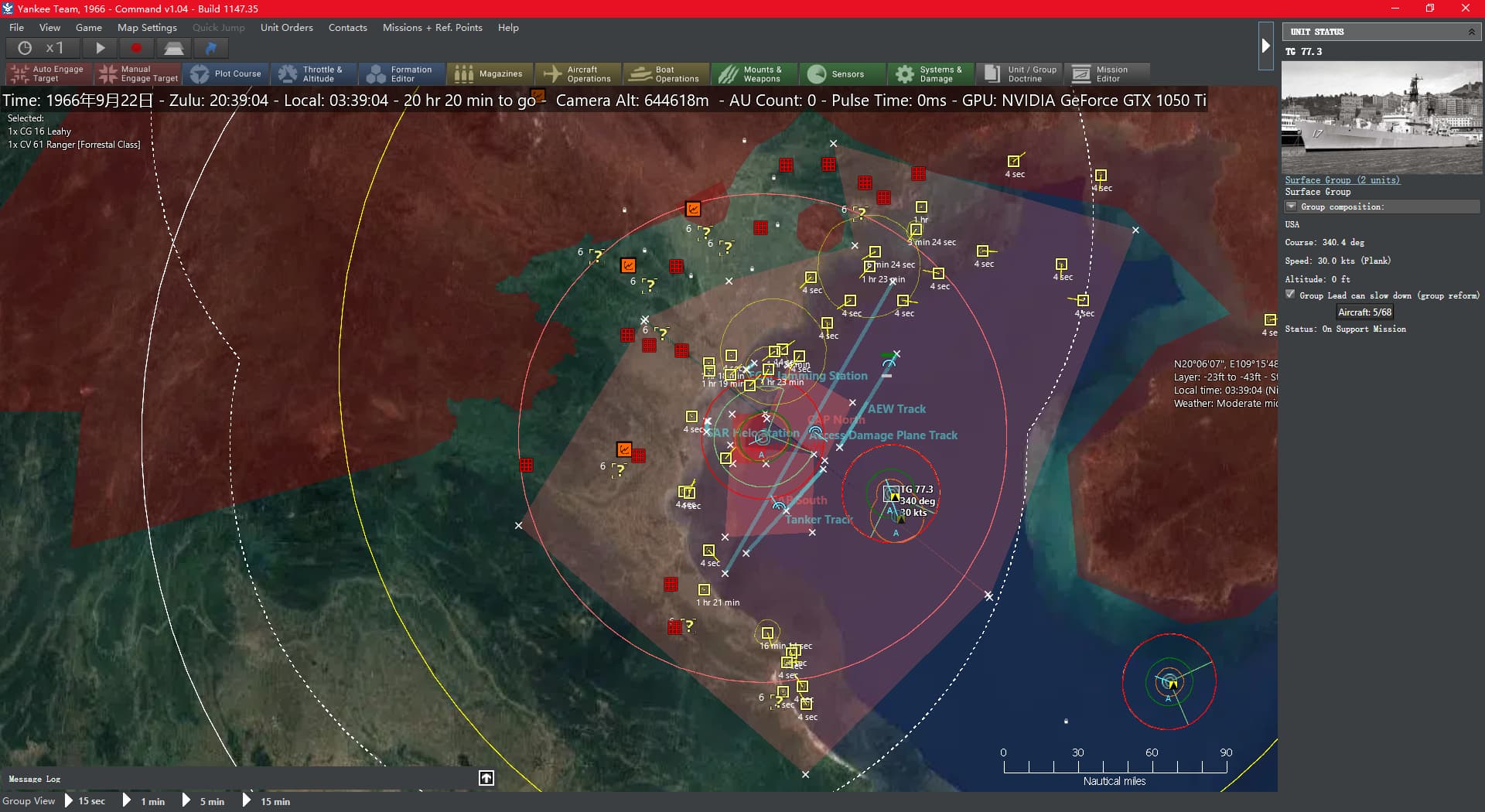Open the Game menu
Viewport: 1485px width, 812px height.
click(x=89, y=27)
